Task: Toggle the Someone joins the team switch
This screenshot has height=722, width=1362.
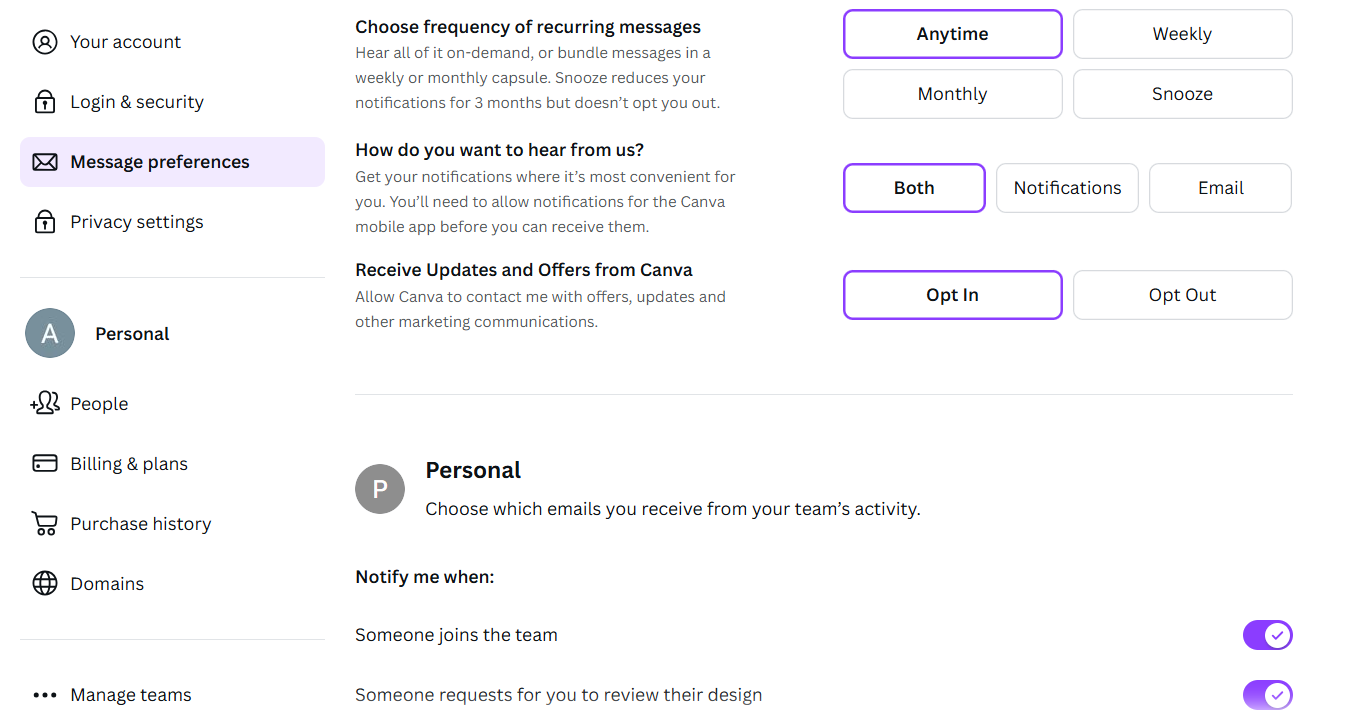Action: [1267, 635]
